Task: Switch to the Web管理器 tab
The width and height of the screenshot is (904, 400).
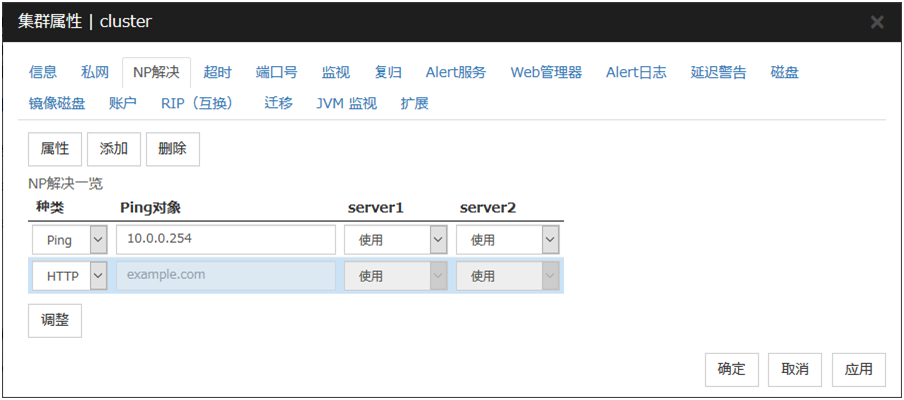Action: (x=546, y=72)
